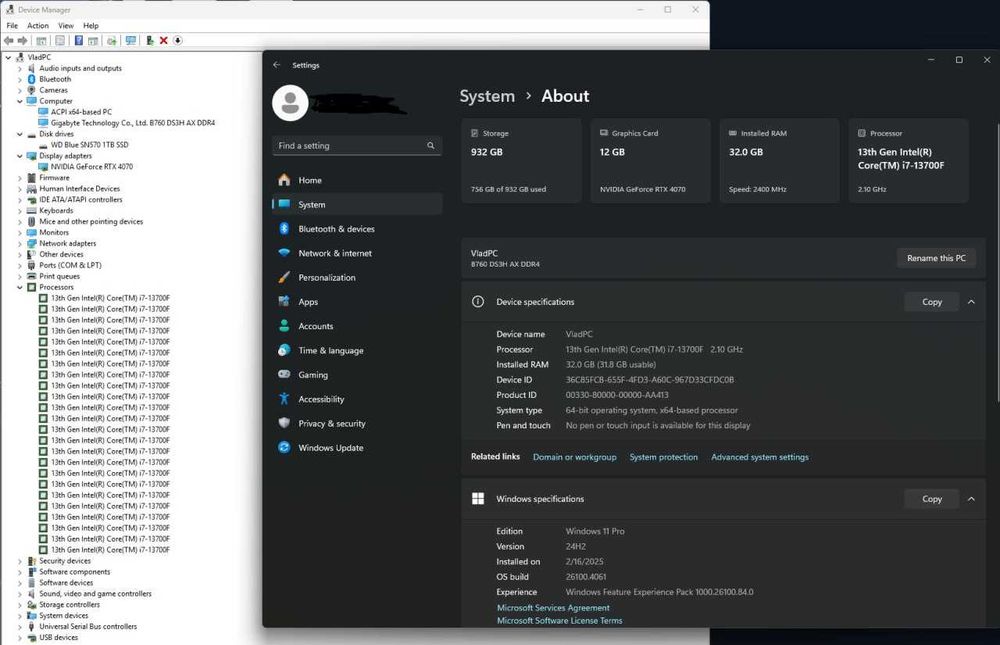Collapse Display adapters node in device tree

tap(20, 156)
